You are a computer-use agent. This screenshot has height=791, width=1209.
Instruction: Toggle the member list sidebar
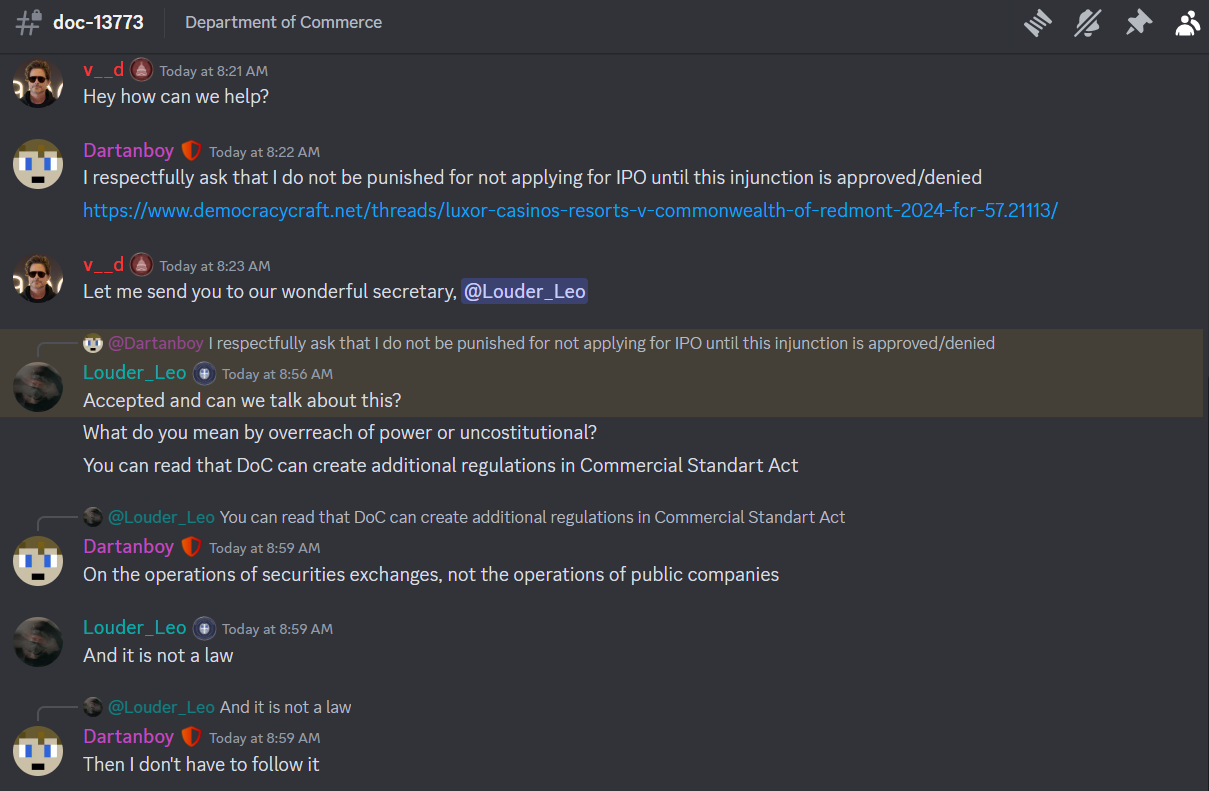pyautogui.click(x=1187, y=23)
